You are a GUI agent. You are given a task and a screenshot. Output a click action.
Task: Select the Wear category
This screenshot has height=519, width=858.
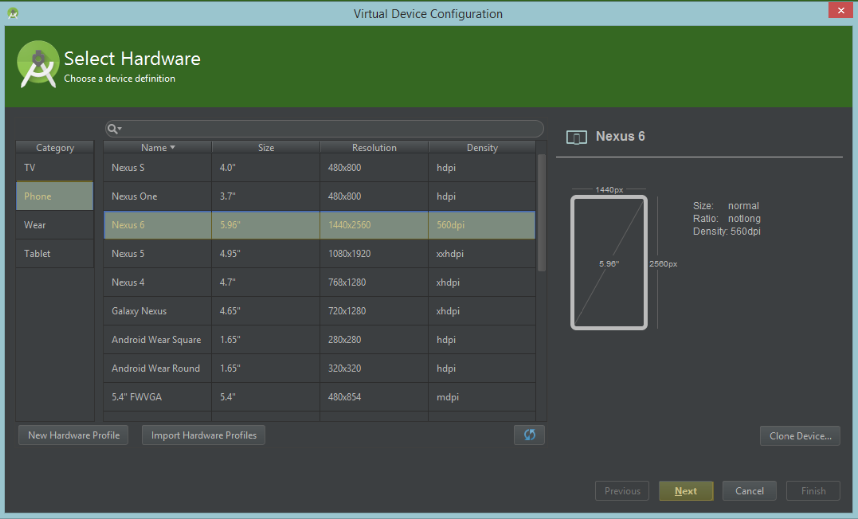pyautogui.click(x=55, y=225)
